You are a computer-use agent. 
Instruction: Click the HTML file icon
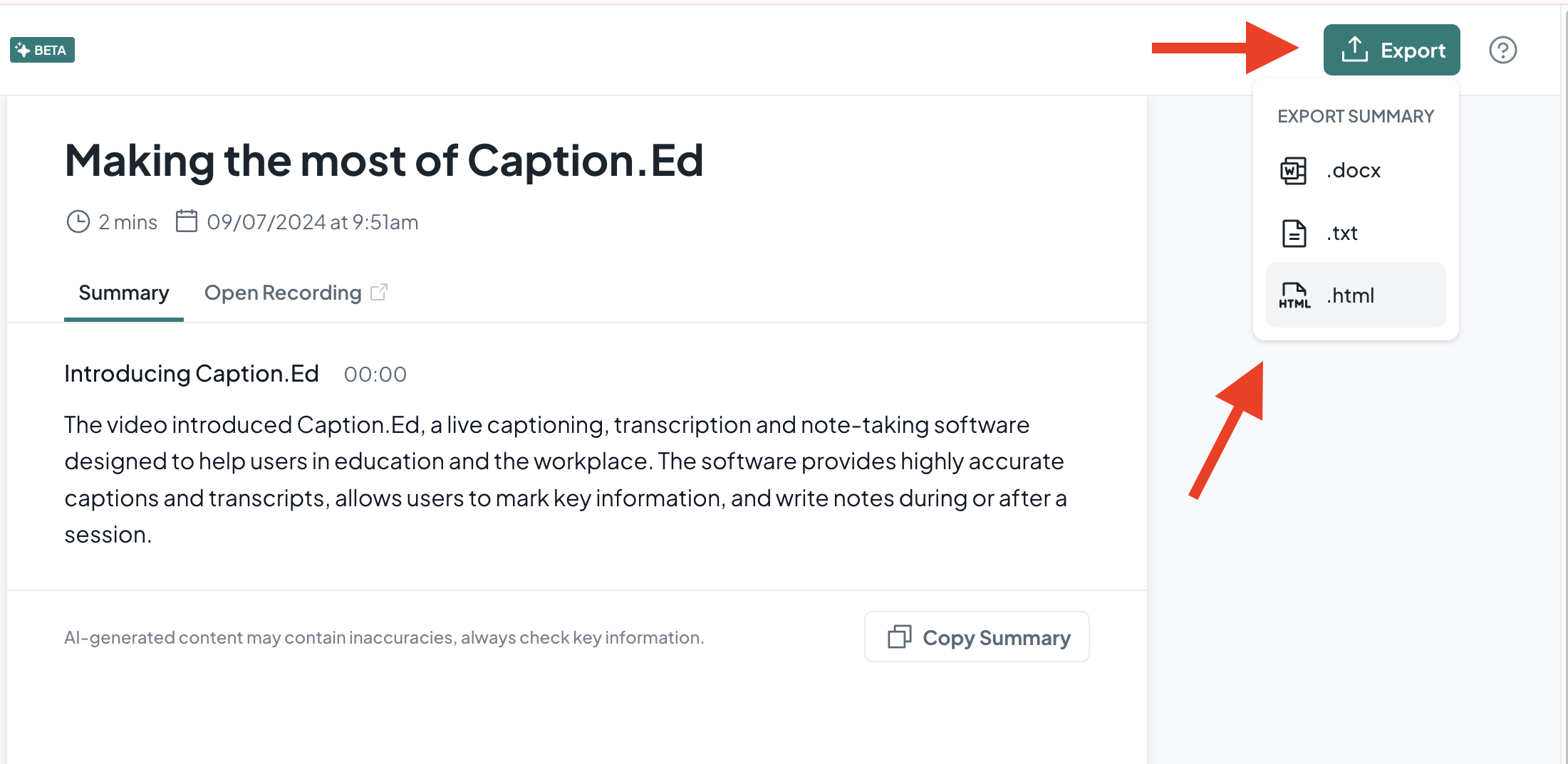point(1294,295)
